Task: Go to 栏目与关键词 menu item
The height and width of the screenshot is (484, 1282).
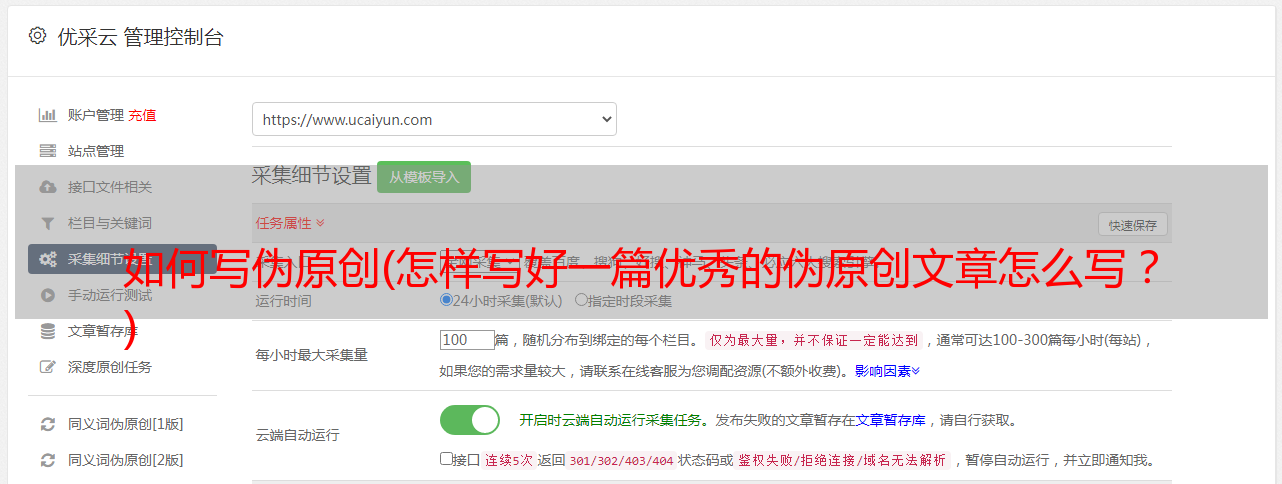Action: [110, 223]
